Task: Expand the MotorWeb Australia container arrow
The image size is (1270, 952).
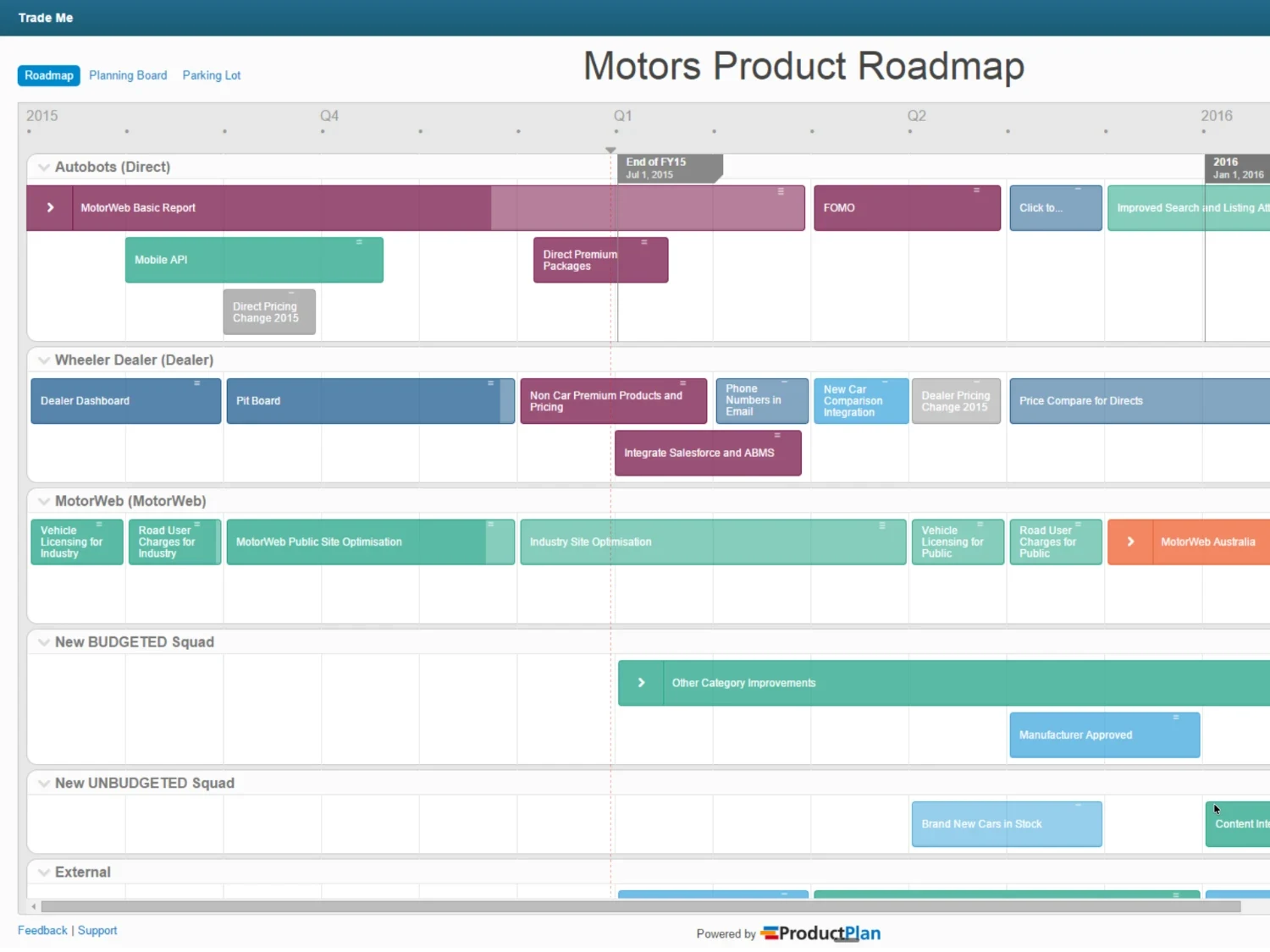Action: tap(1130, 542)
